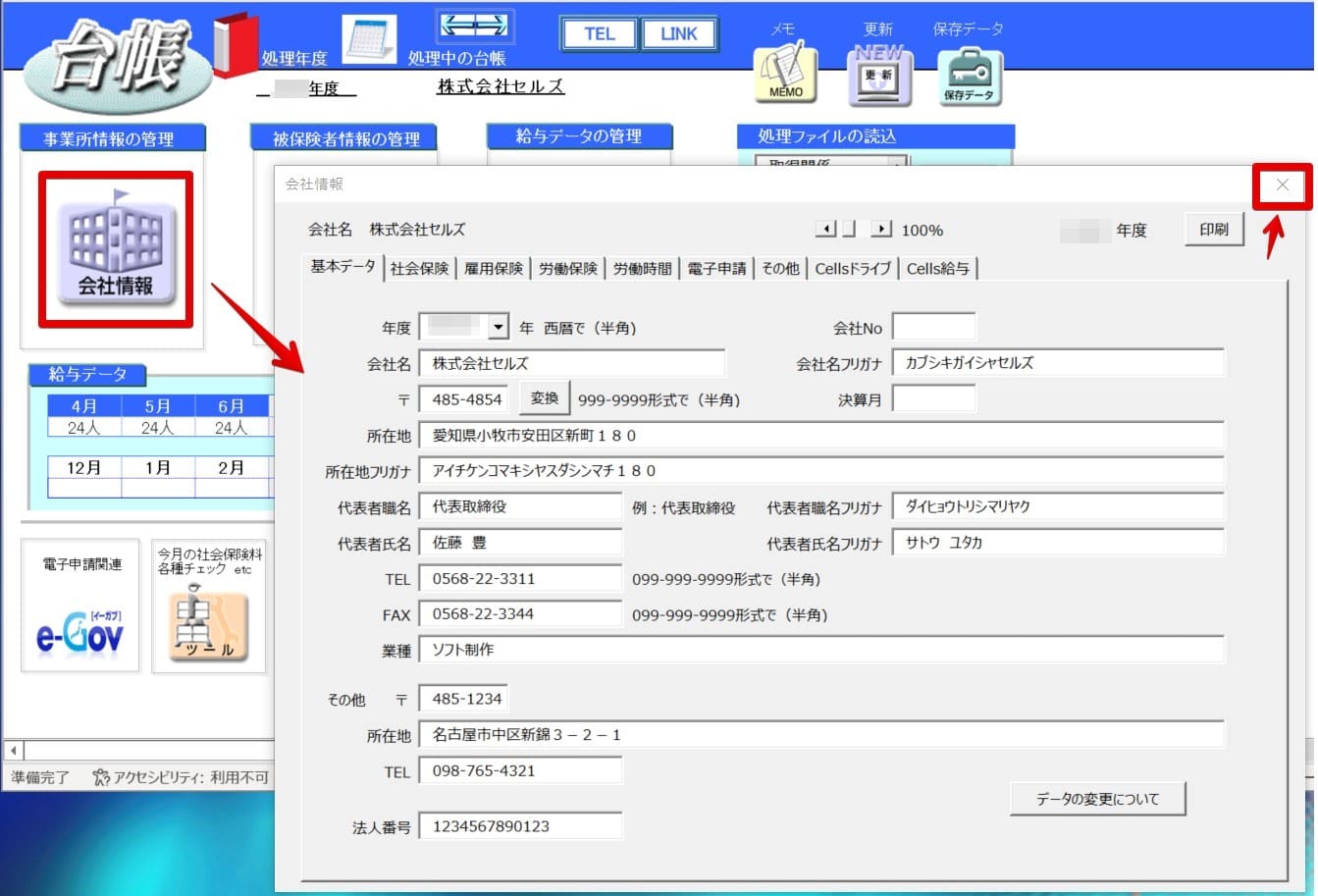
Task: Click the zoom decrease left arrow
Action: point(825,229)
